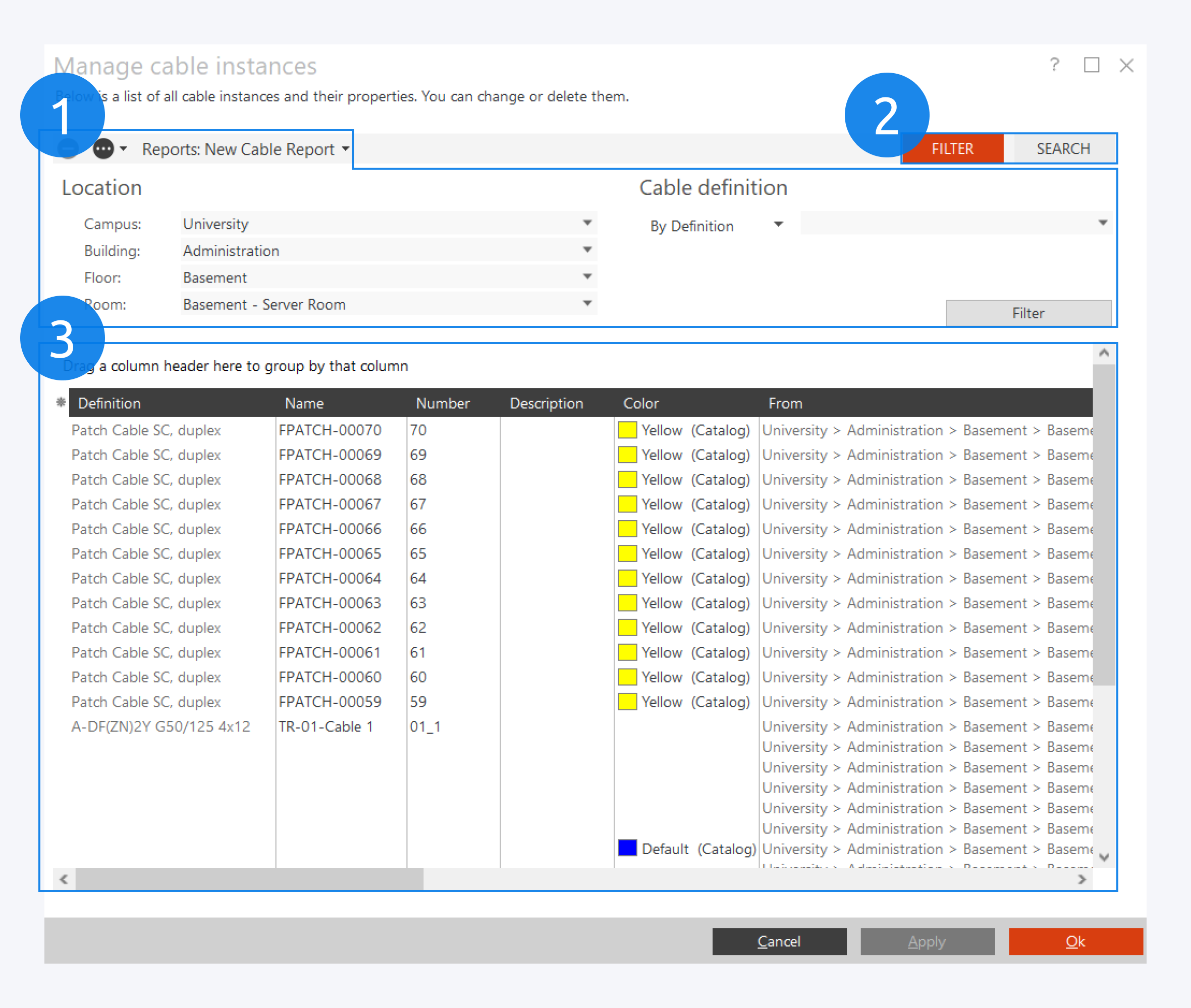
Task: Click the more options ellipsis icon
Action: tap(103, 149)
